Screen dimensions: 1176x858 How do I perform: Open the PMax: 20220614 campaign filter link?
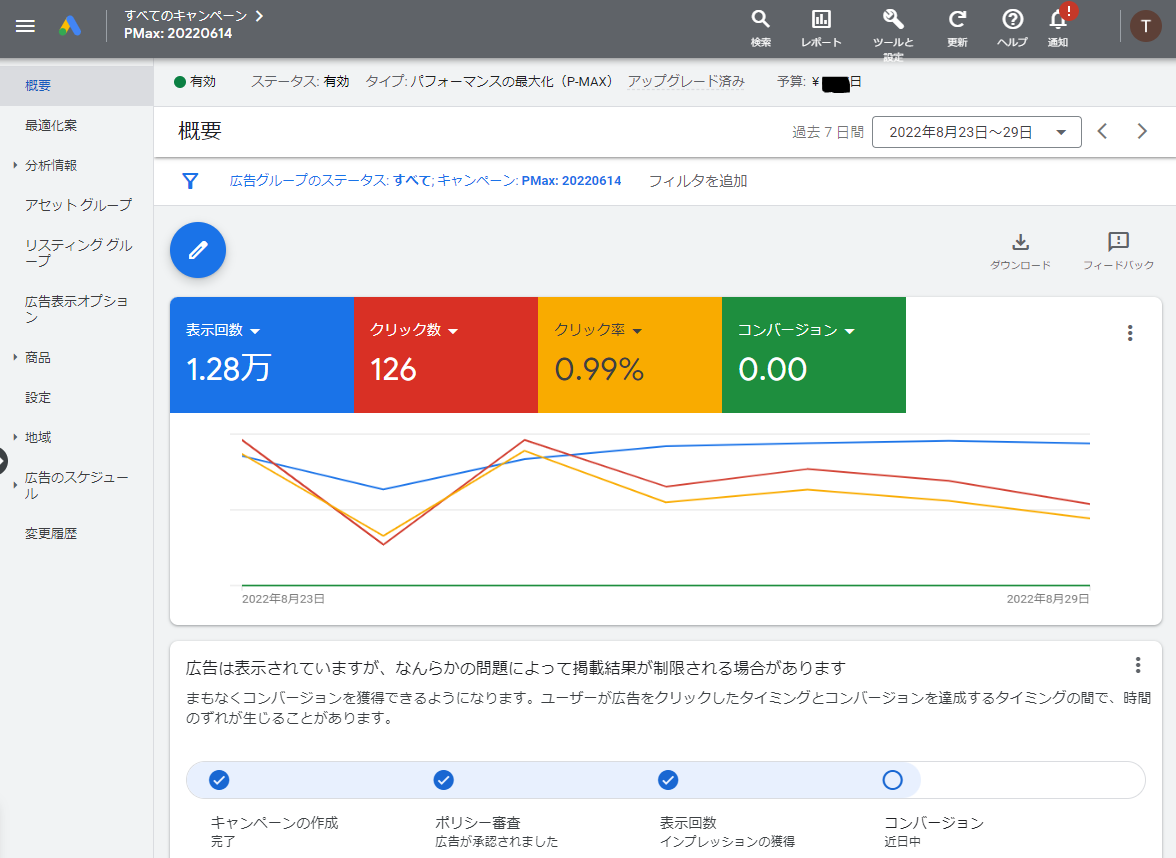click(x=573, y=181)
